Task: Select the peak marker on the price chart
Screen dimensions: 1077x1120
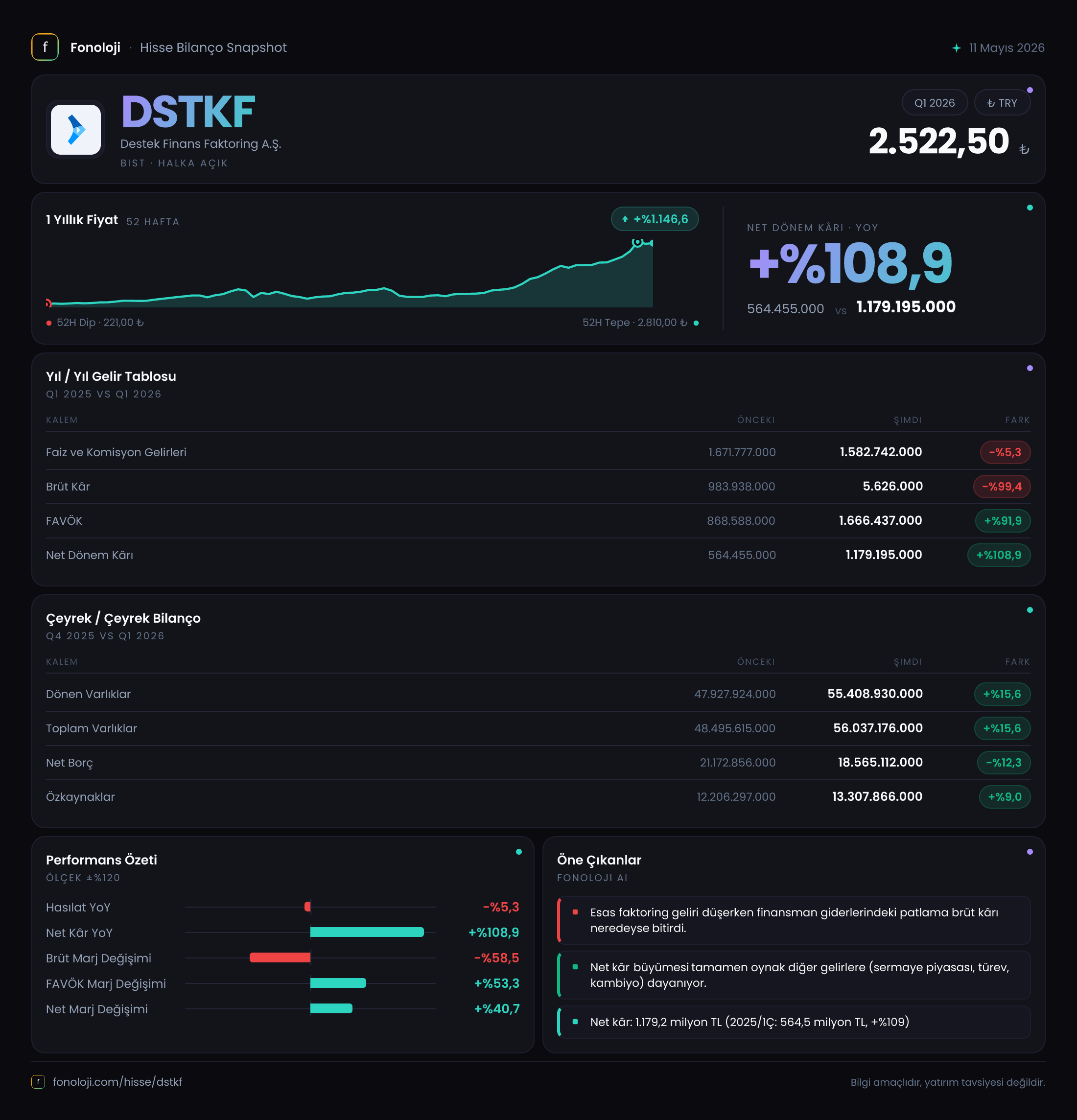Action: click(637, 242)
